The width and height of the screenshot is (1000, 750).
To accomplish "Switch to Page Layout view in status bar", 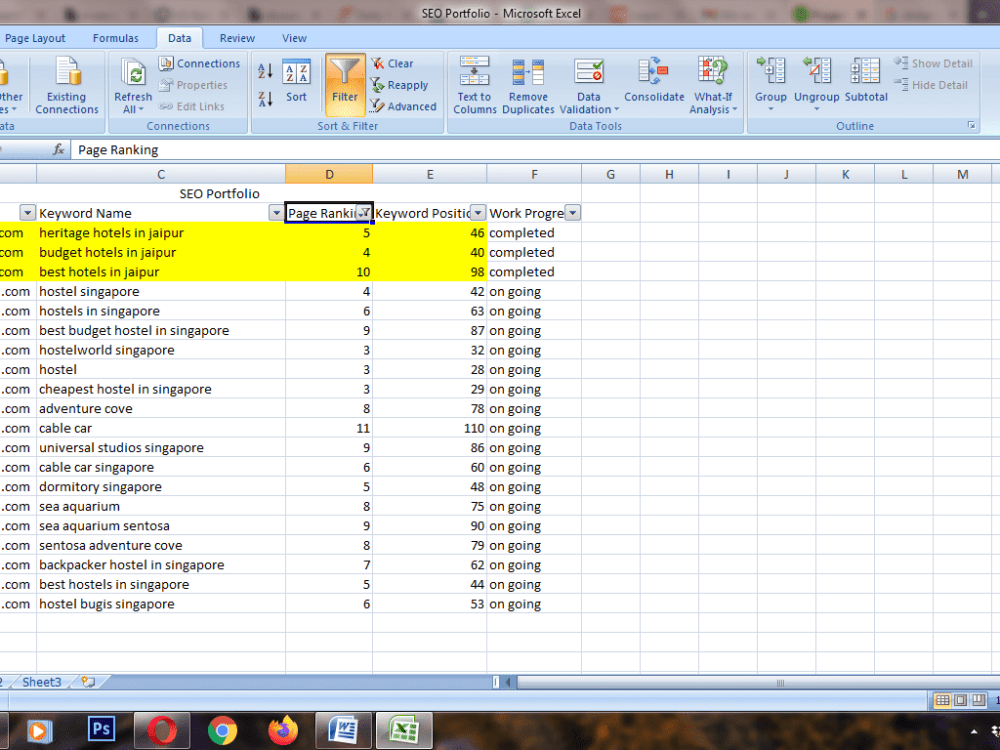I will [960, 700].
